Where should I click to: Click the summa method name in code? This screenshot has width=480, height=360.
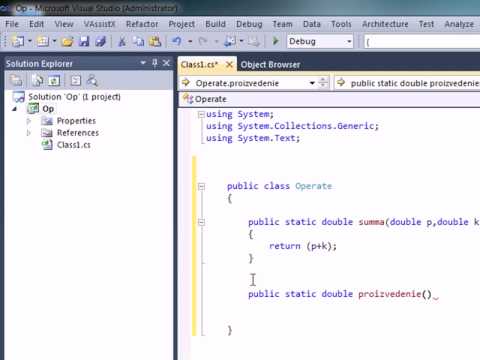point(371,222)
